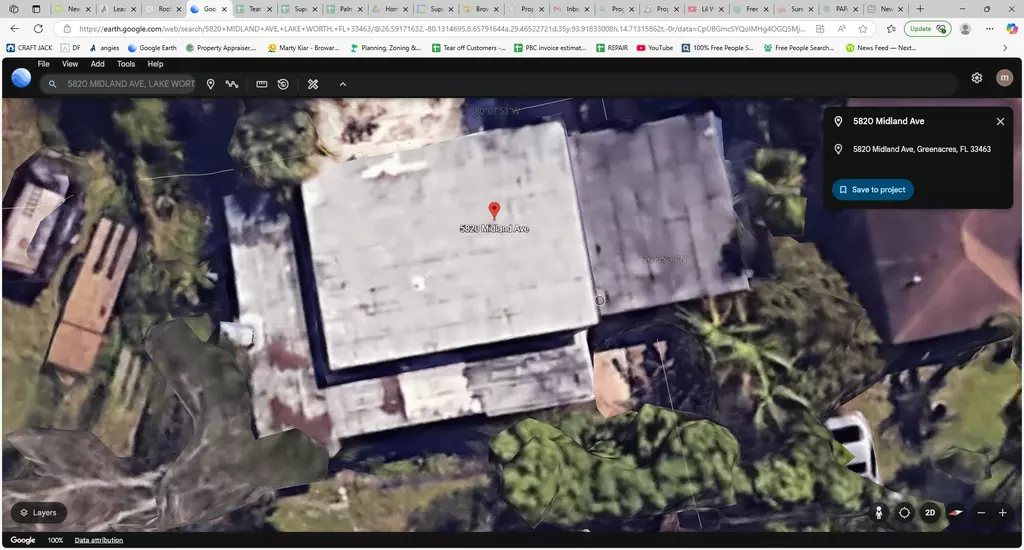
Task: Open the REPAIR bookmark
Action: (612, 48)
